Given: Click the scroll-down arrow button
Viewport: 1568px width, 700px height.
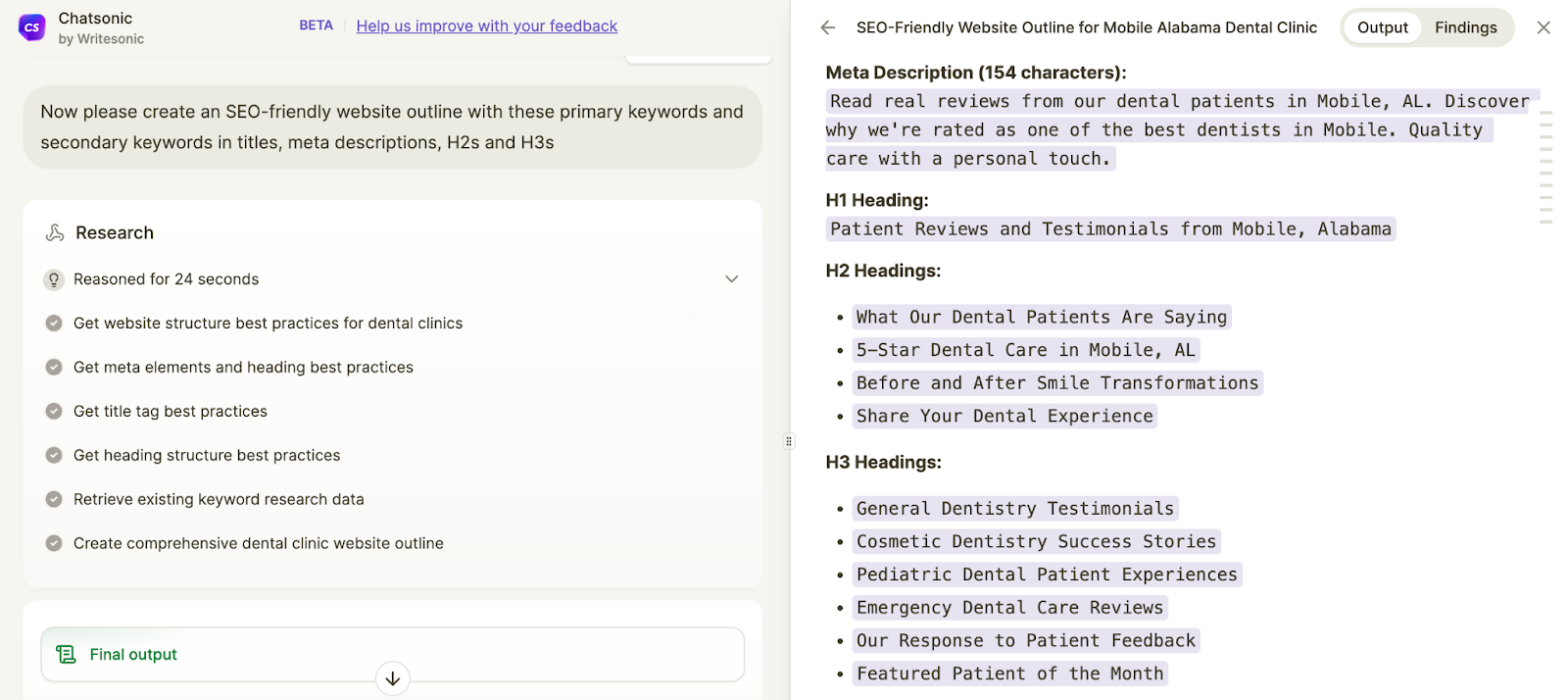Looking at the screenshot, I should coord(392,678).
